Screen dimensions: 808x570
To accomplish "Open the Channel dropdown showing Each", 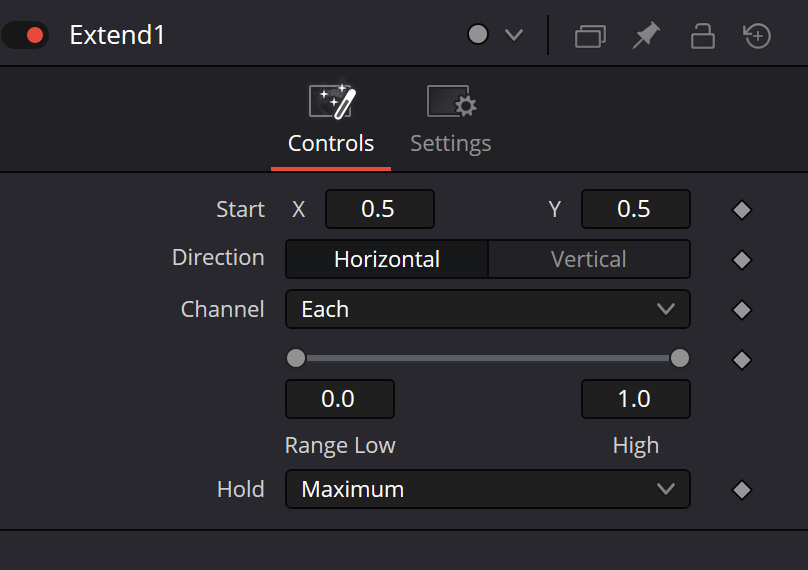I will [487, 309].
